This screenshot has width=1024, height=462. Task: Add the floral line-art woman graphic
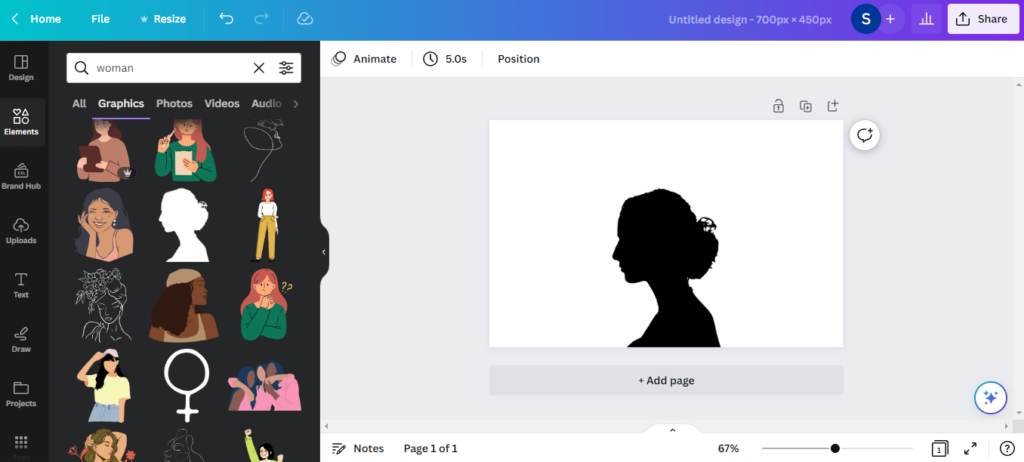point(104,304)
